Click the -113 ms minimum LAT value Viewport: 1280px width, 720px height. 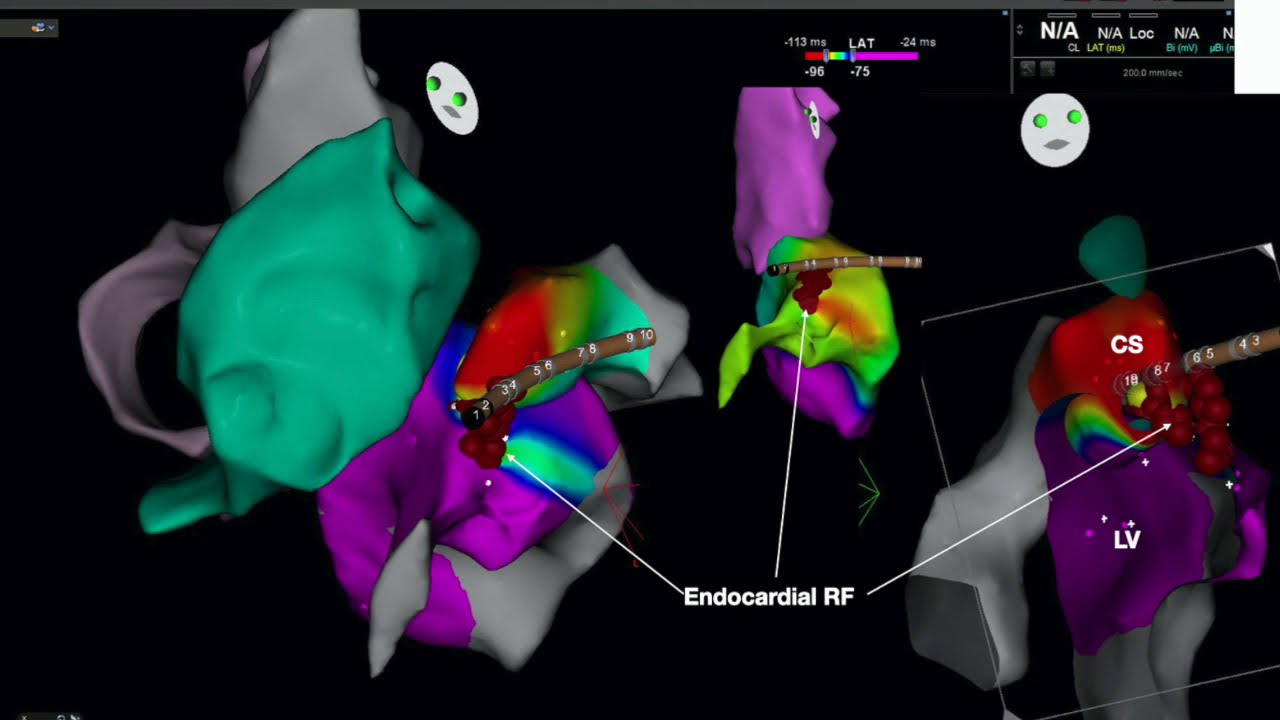pos(805,43)
